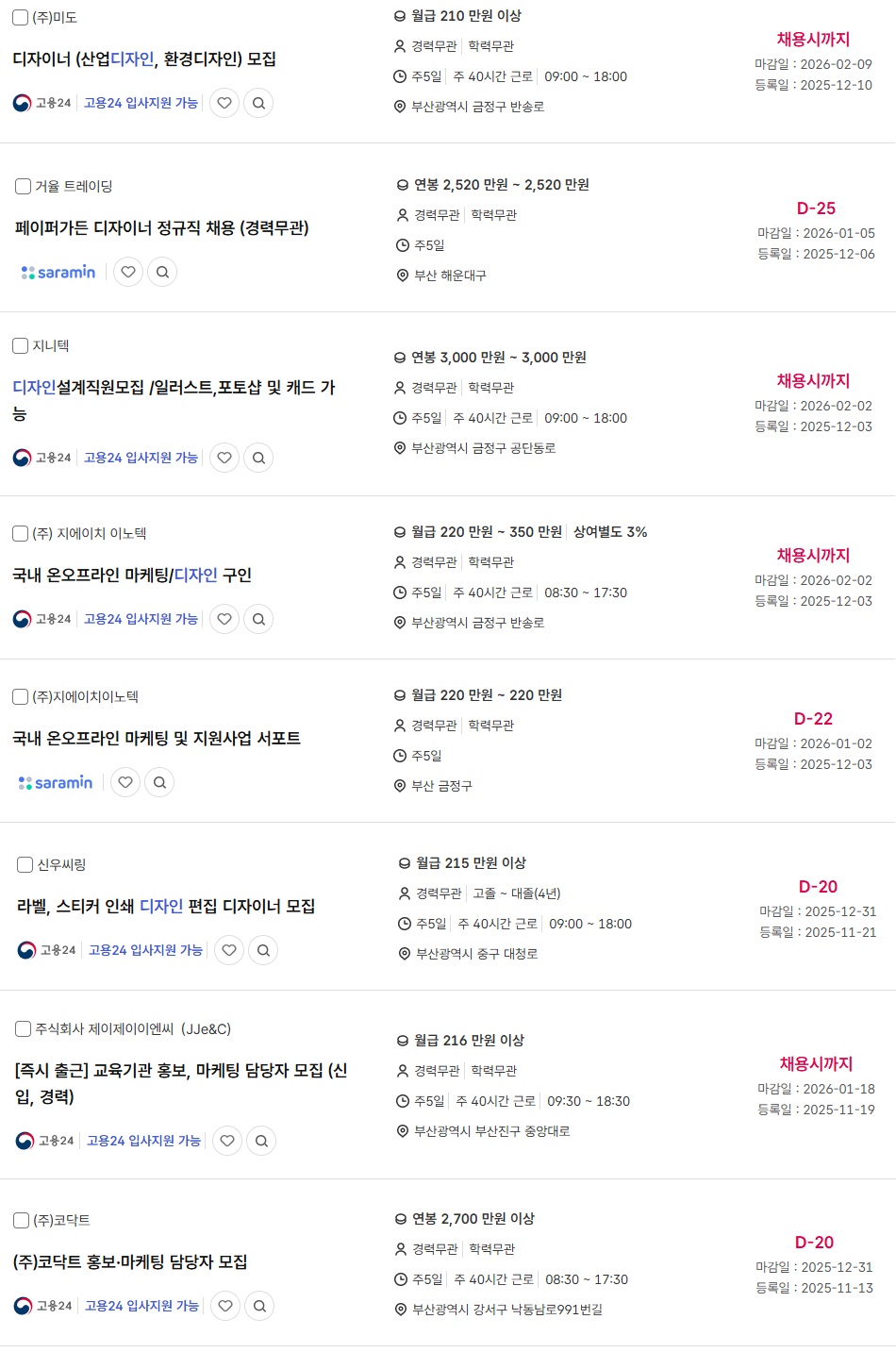Viewport: 896px width, 1369px height.
Task: Click heart icon for 페이퍼가든 디자이너 posting
Action: pos(128,272)
